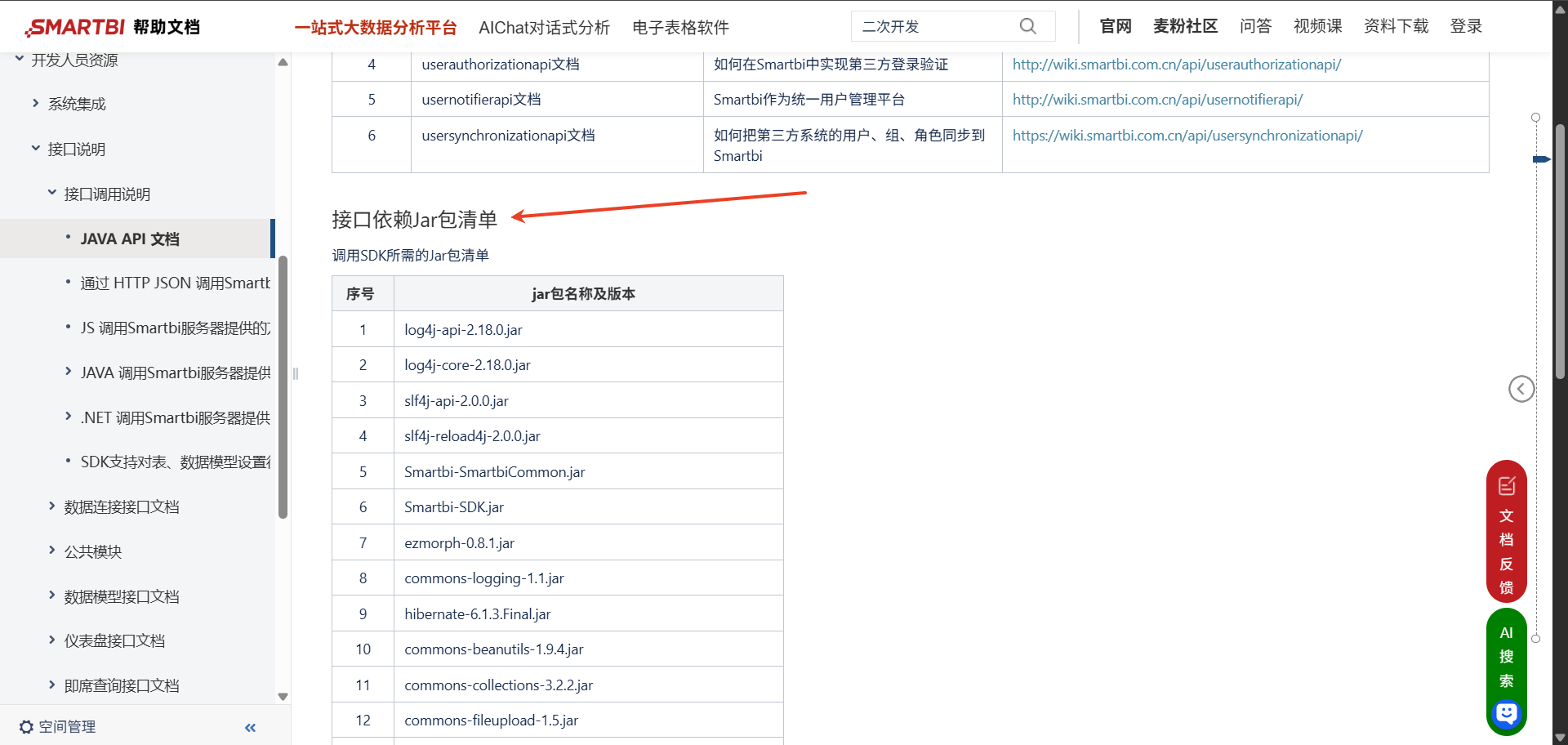Open the 麦粉社区 menu item
Screen dimensions: 1568x745
[x=1185, y=26]
